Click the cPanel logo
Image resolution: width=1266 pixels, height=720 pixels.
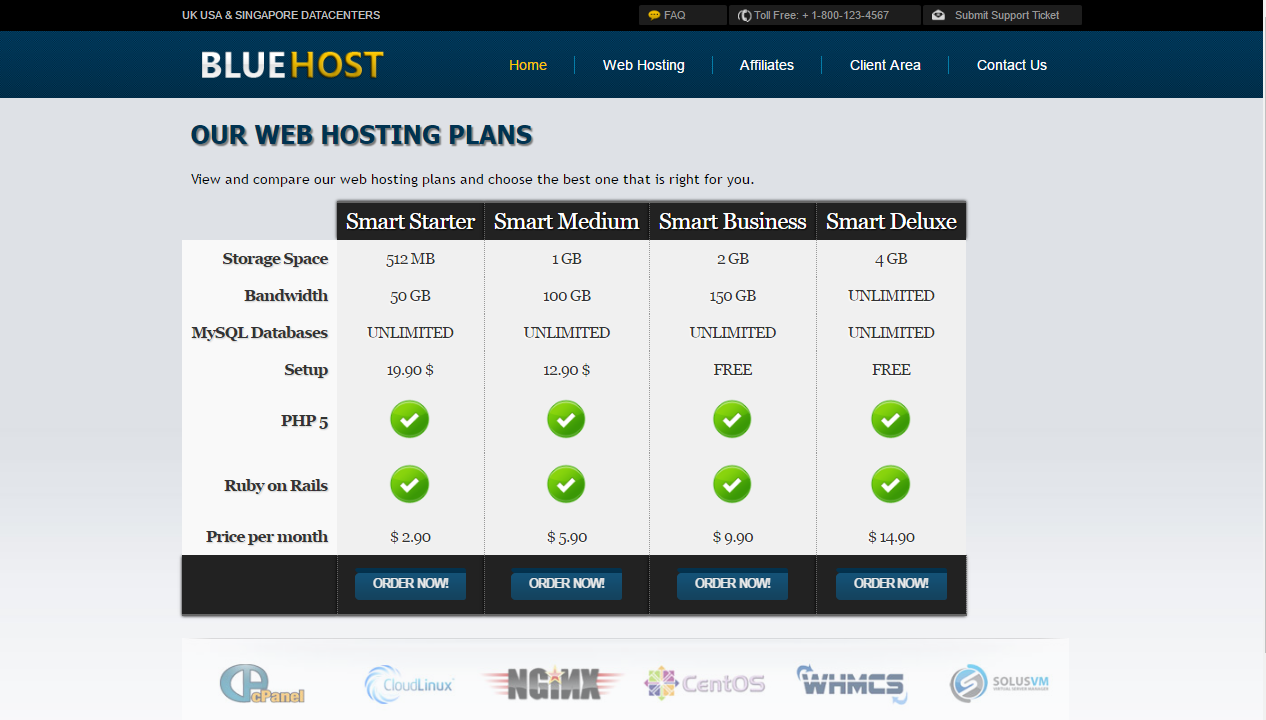[x=262, y=683]
